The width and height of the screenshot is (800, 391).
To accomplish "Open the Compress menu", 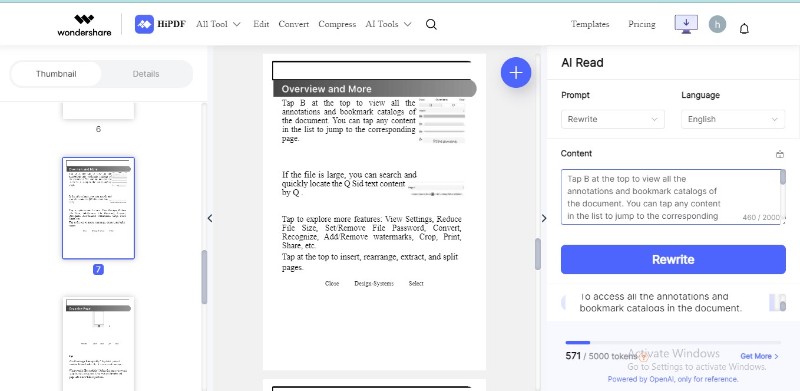I will (x=337, y=24).
